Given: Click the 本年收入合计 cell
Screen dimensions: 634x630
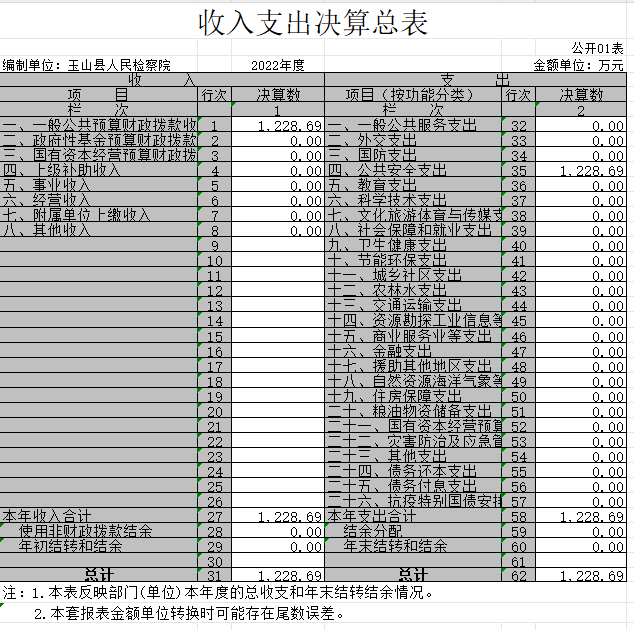Looking at the screenshot, I should (x=99, y=515).
